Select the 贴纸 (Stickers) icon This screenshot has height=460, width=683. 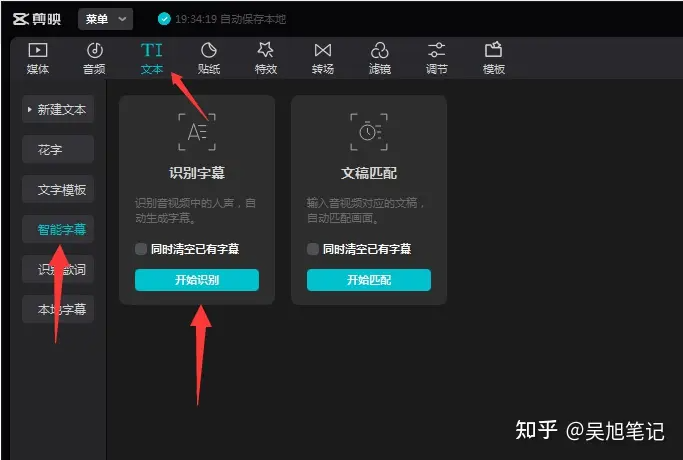coord(208,51)
